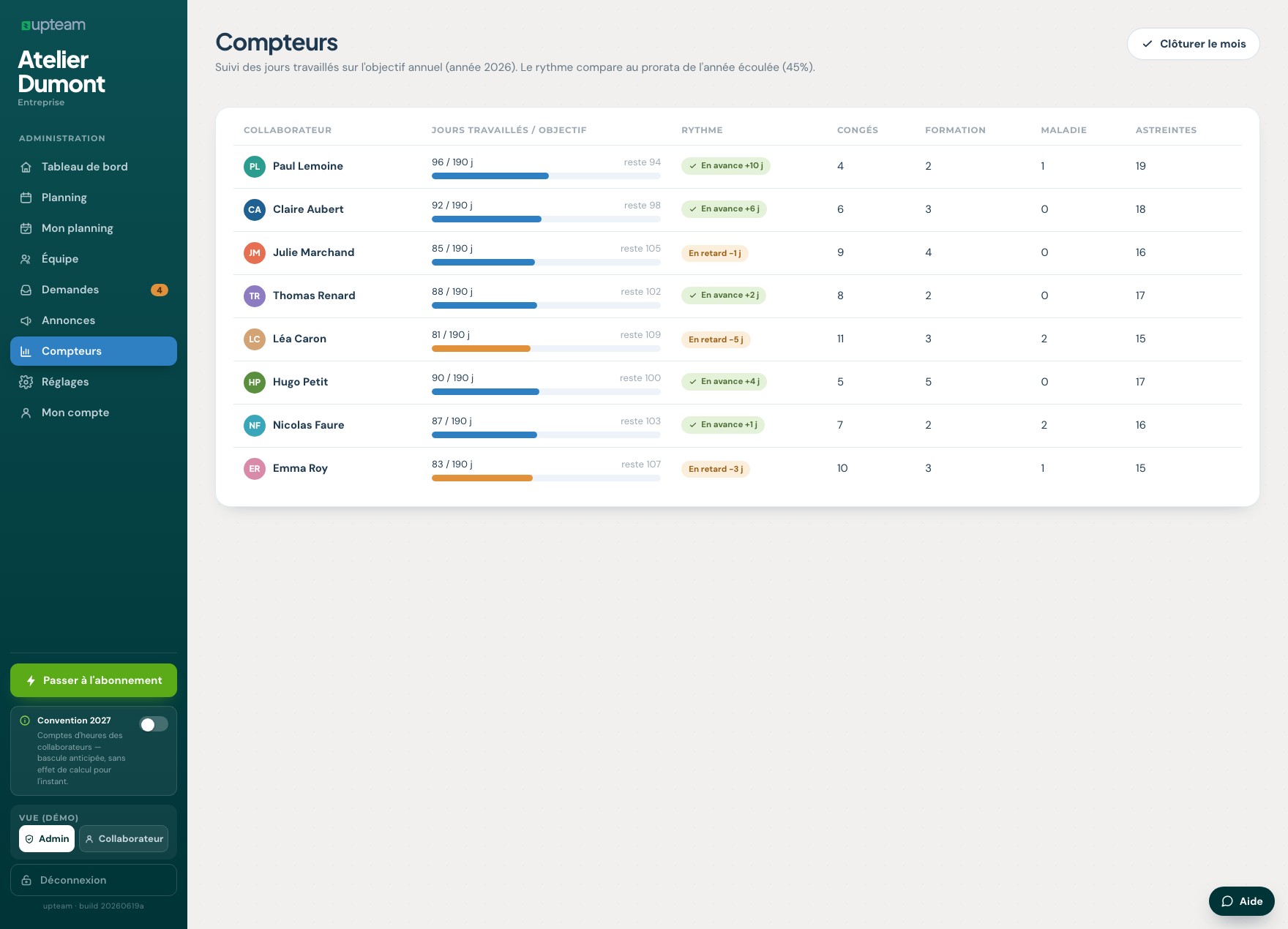The image size is (1288, 929).
Task: Switch demo view to Admin
Action: tap(47, 839)
